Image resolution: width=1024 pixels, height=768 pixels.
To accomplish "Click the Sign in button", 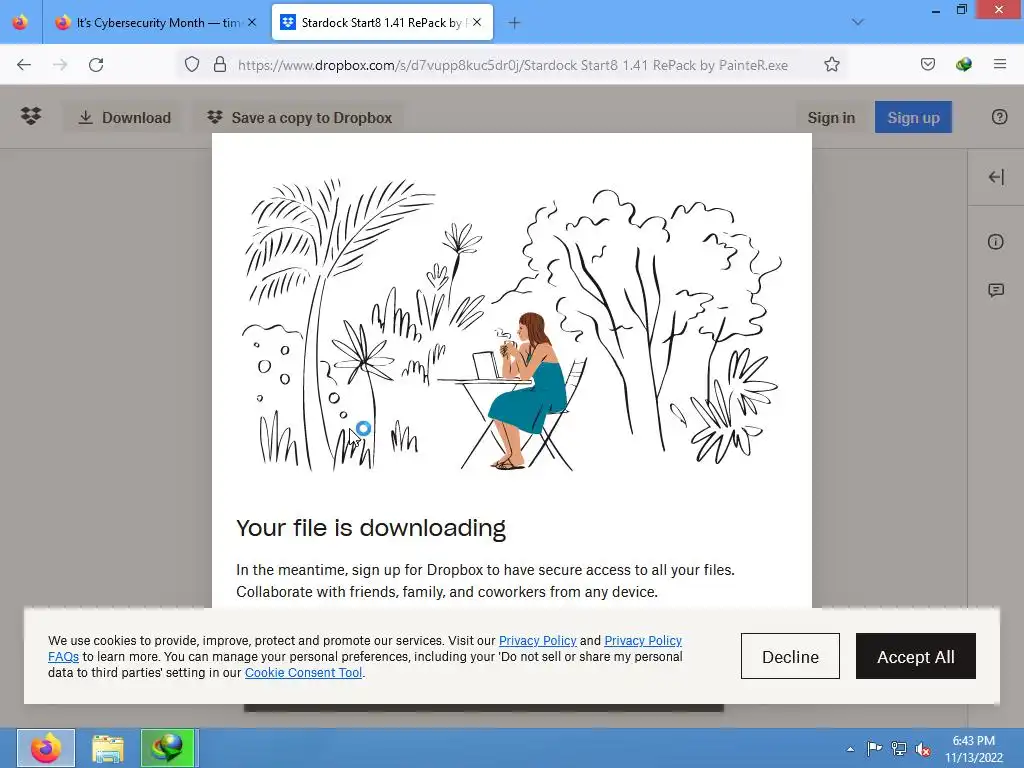I will 831,118.
